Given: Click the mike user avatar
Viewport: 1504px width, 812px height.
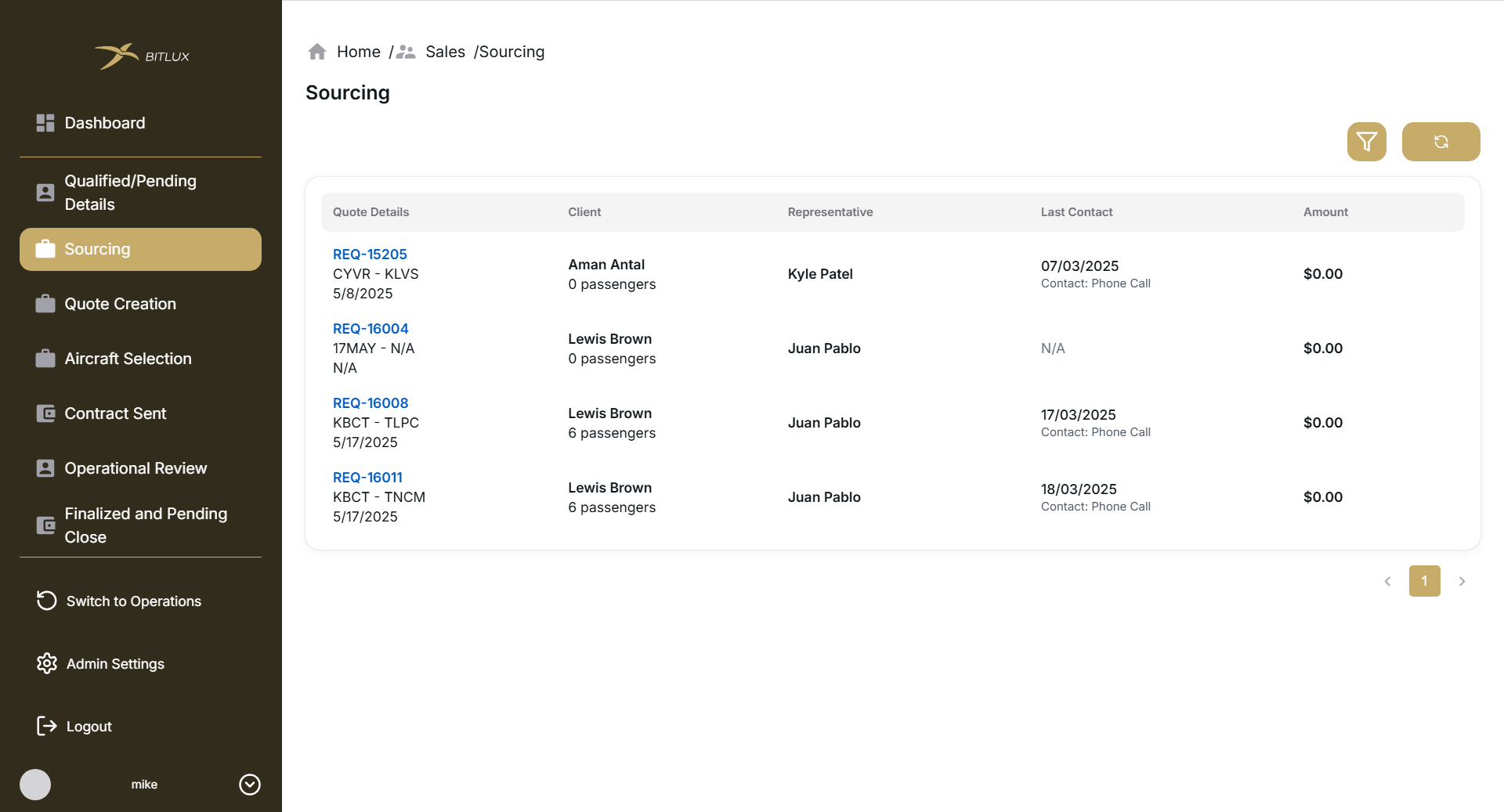Looking at the screenshot, I should pyautogui.click(x=35, y=785).
